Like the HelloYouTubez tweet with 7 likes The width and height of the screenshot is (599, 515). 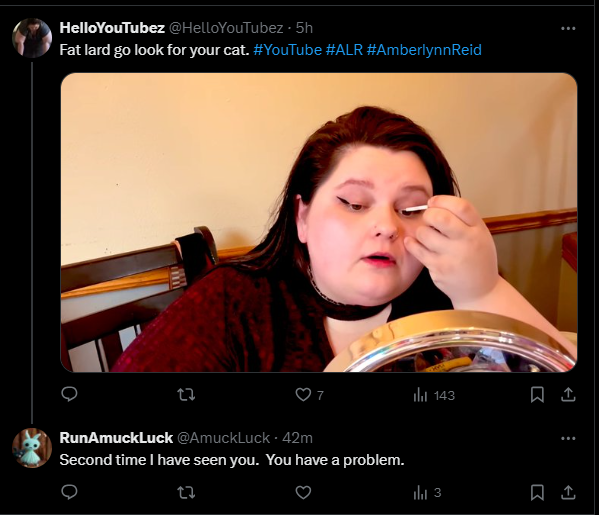[x=309, y=395]
